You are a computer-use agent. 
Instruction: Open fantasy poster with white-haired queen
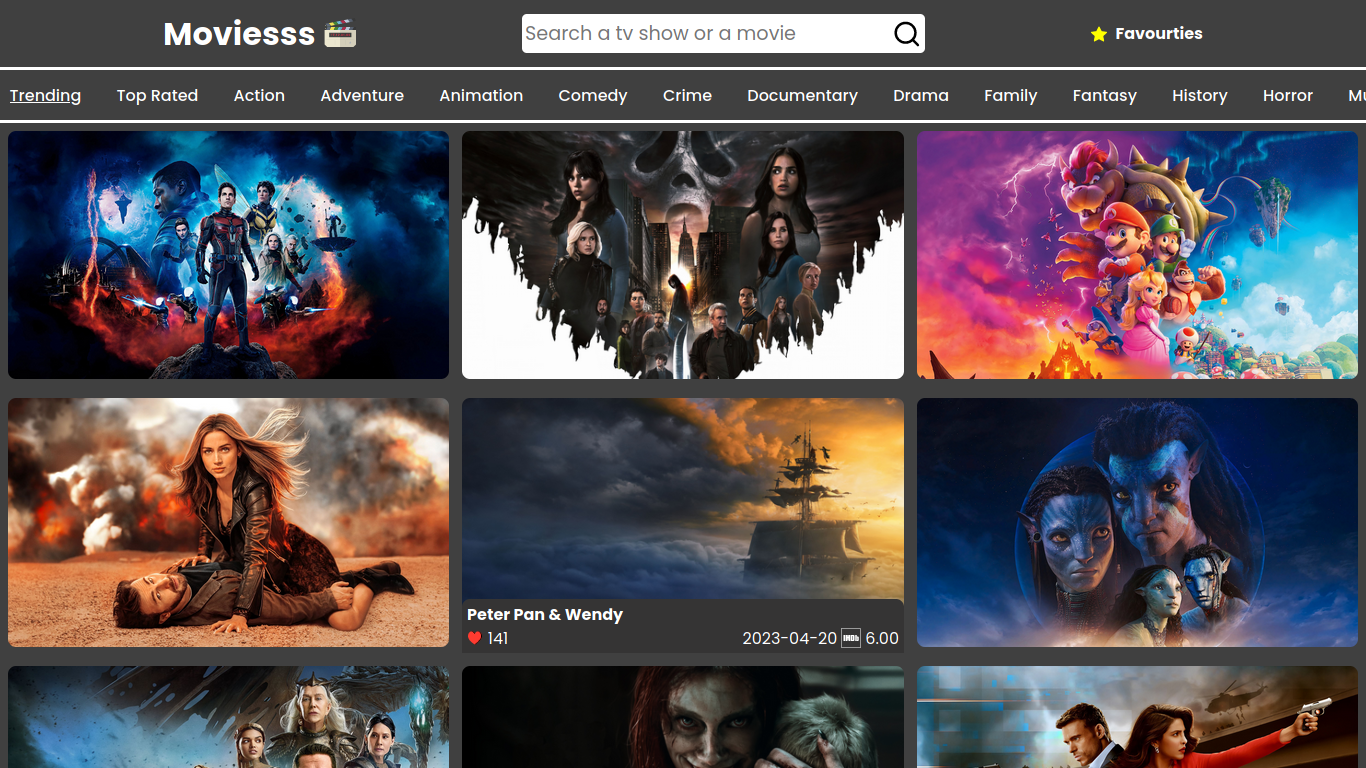(228, 717)
